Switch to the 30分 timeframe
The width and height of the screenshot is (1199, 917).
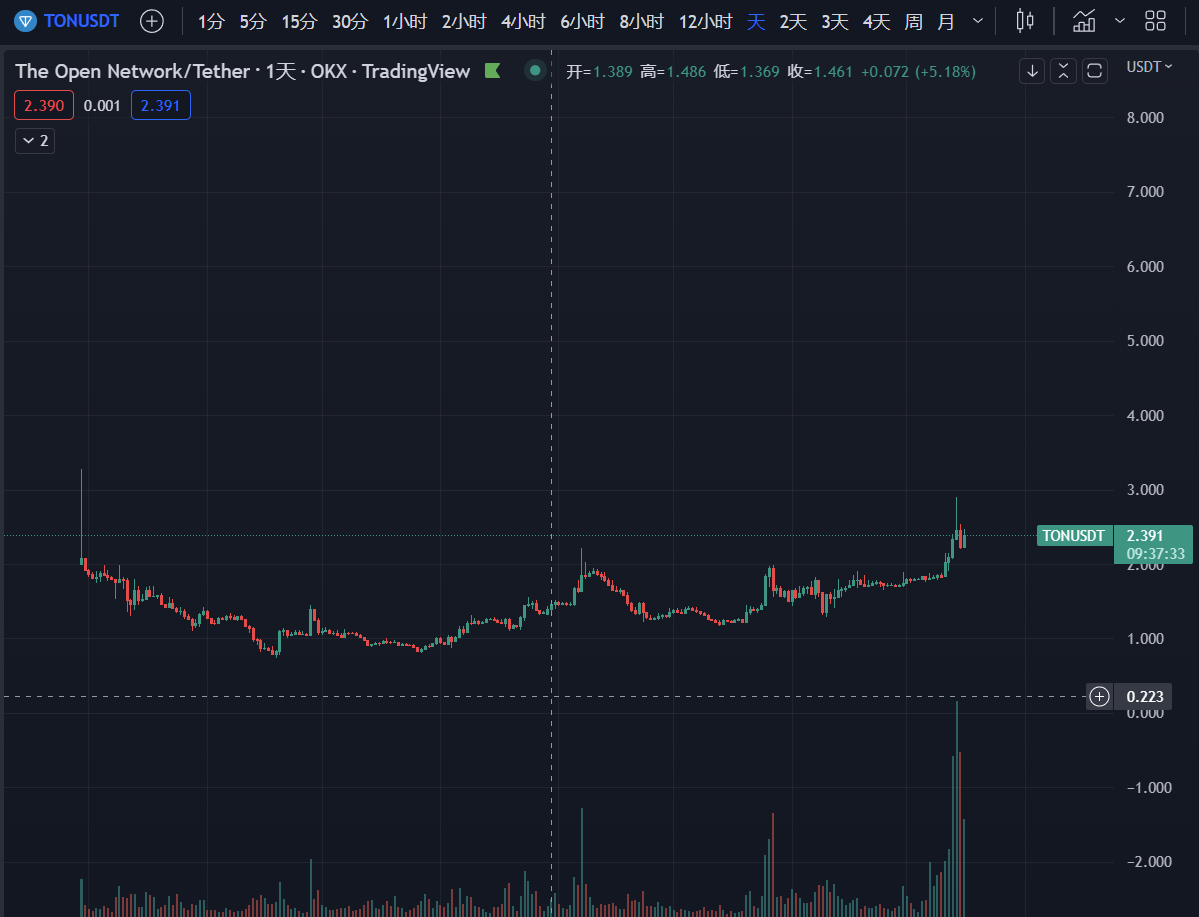[x=349, y=21]
